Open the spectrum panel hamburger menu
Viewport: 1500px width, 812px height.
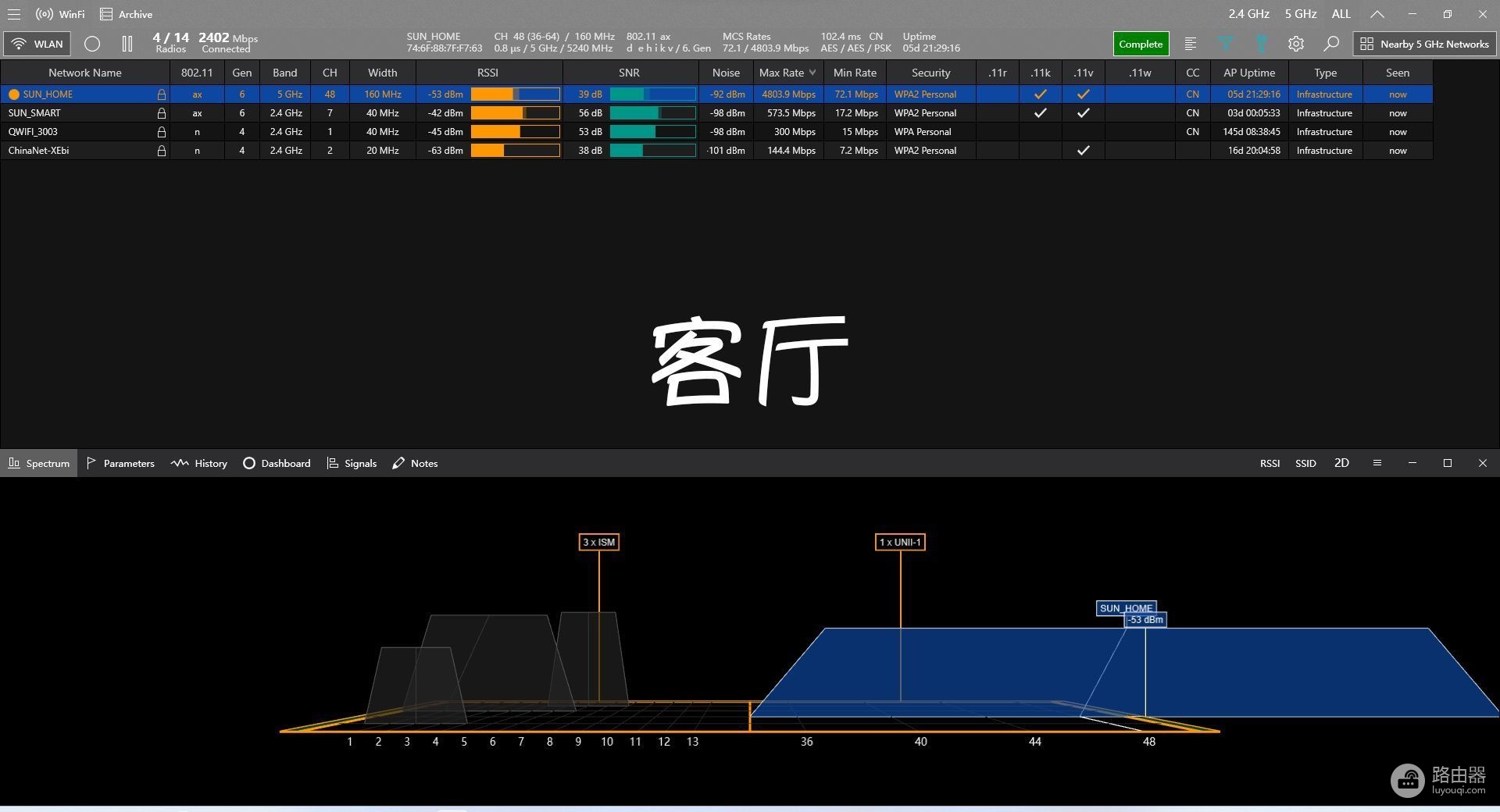pos(1377,463)
